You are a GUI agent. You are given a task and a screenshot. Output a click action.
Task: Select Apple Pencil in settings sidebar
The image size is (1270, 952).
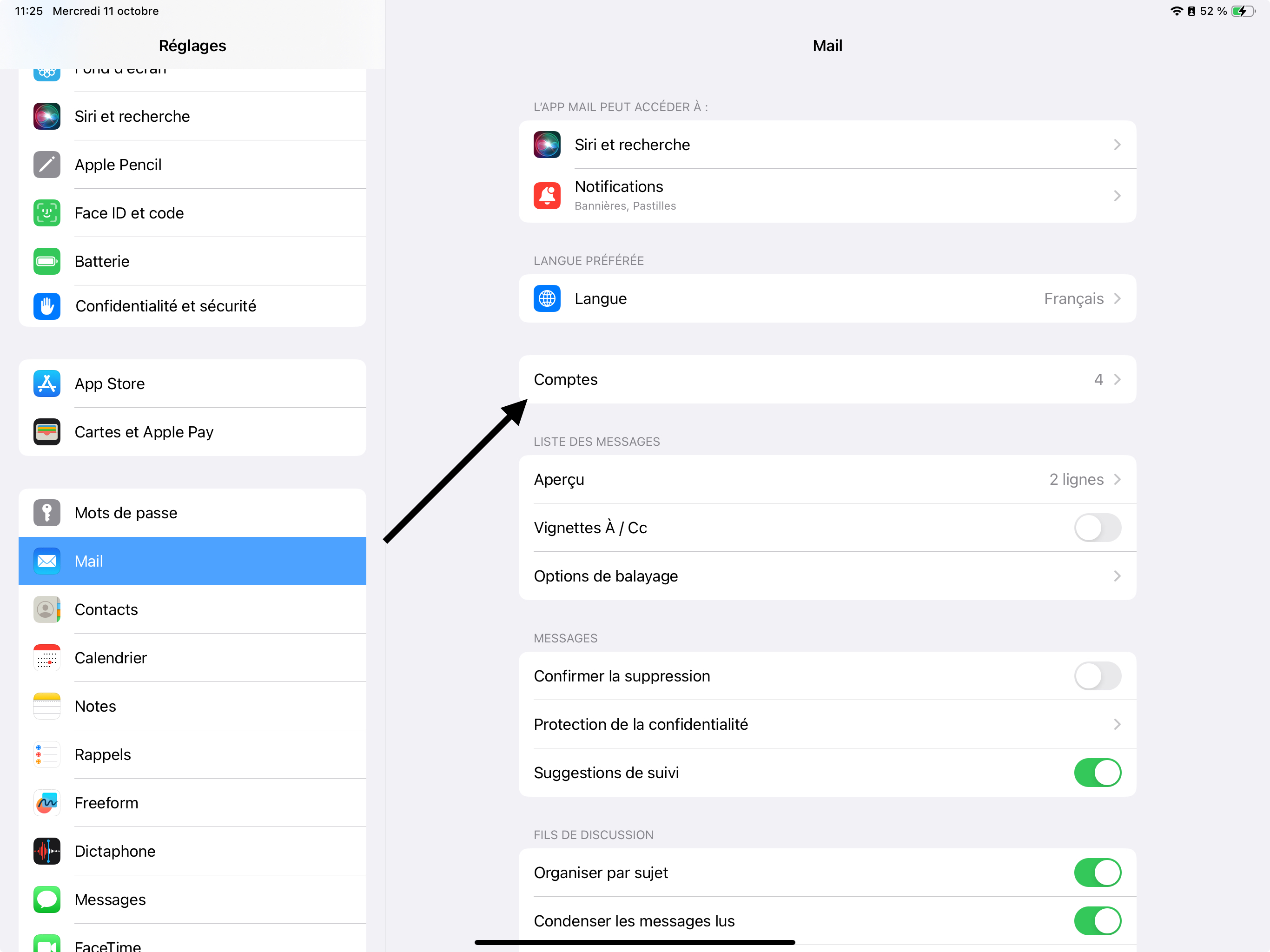pyautogui.click(x=192, y=165)
